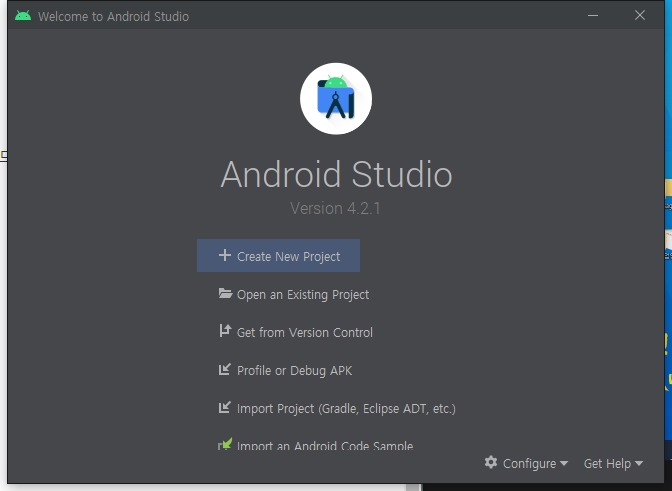Click the Android Studio heading text
The width and height of the screenshot is (672, 491).
[x=336, y=174]
